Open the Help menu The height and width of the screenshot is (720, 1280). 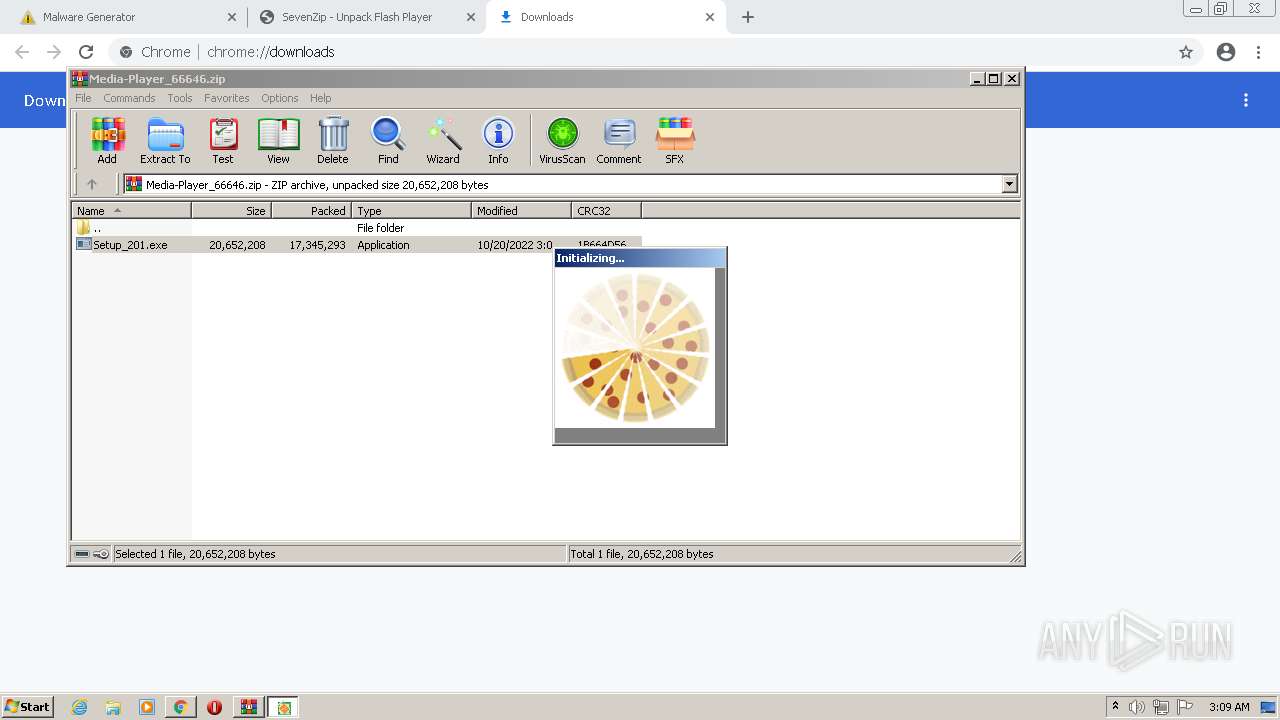[320, 98]
